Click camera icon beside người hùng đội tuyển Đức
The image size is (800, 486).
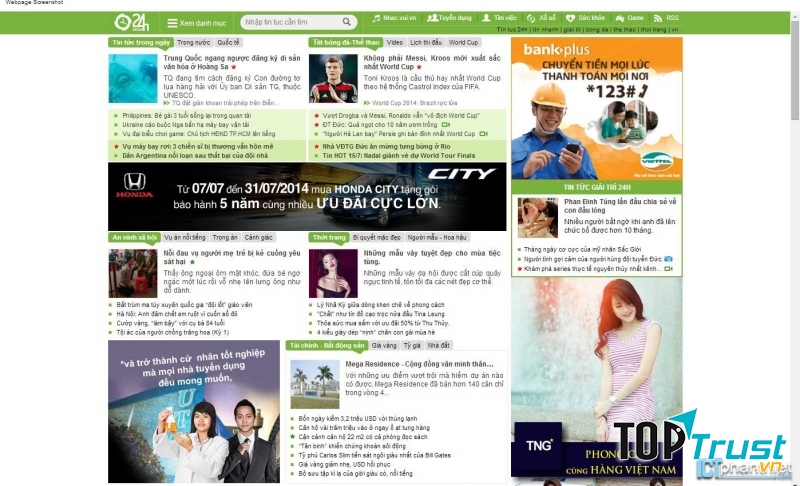coord(668,259)
